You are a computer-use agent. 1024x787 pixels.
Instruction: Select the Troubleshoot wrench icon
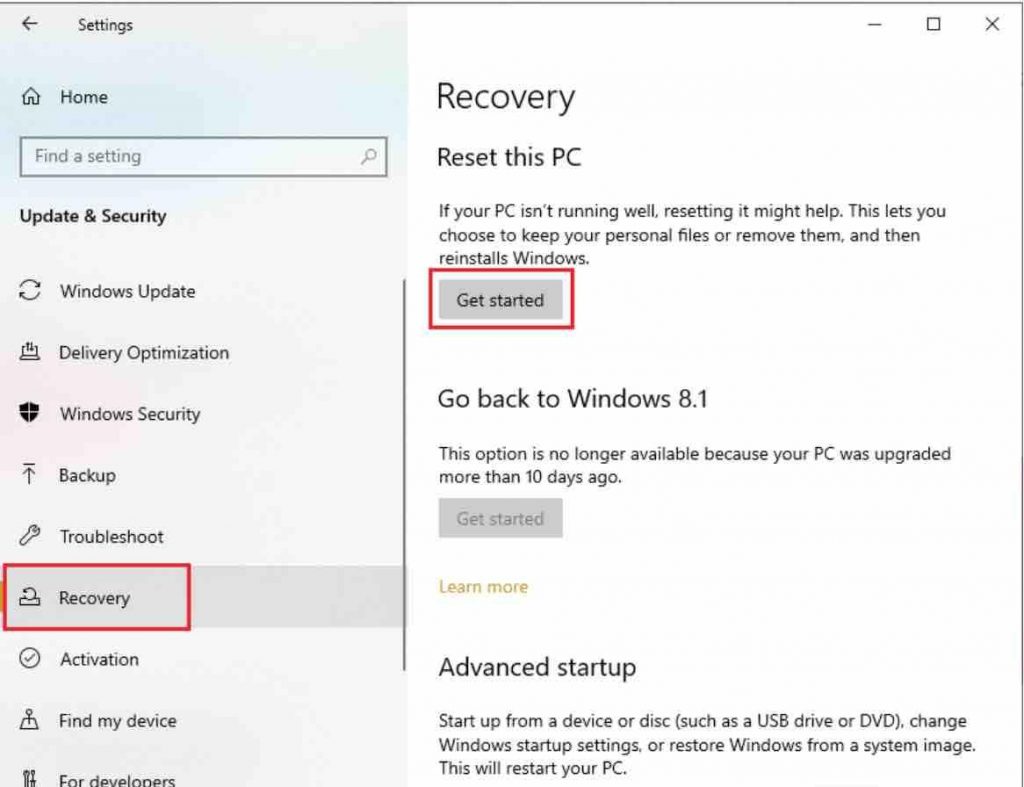pyautogui.click(x=31, y=536)
